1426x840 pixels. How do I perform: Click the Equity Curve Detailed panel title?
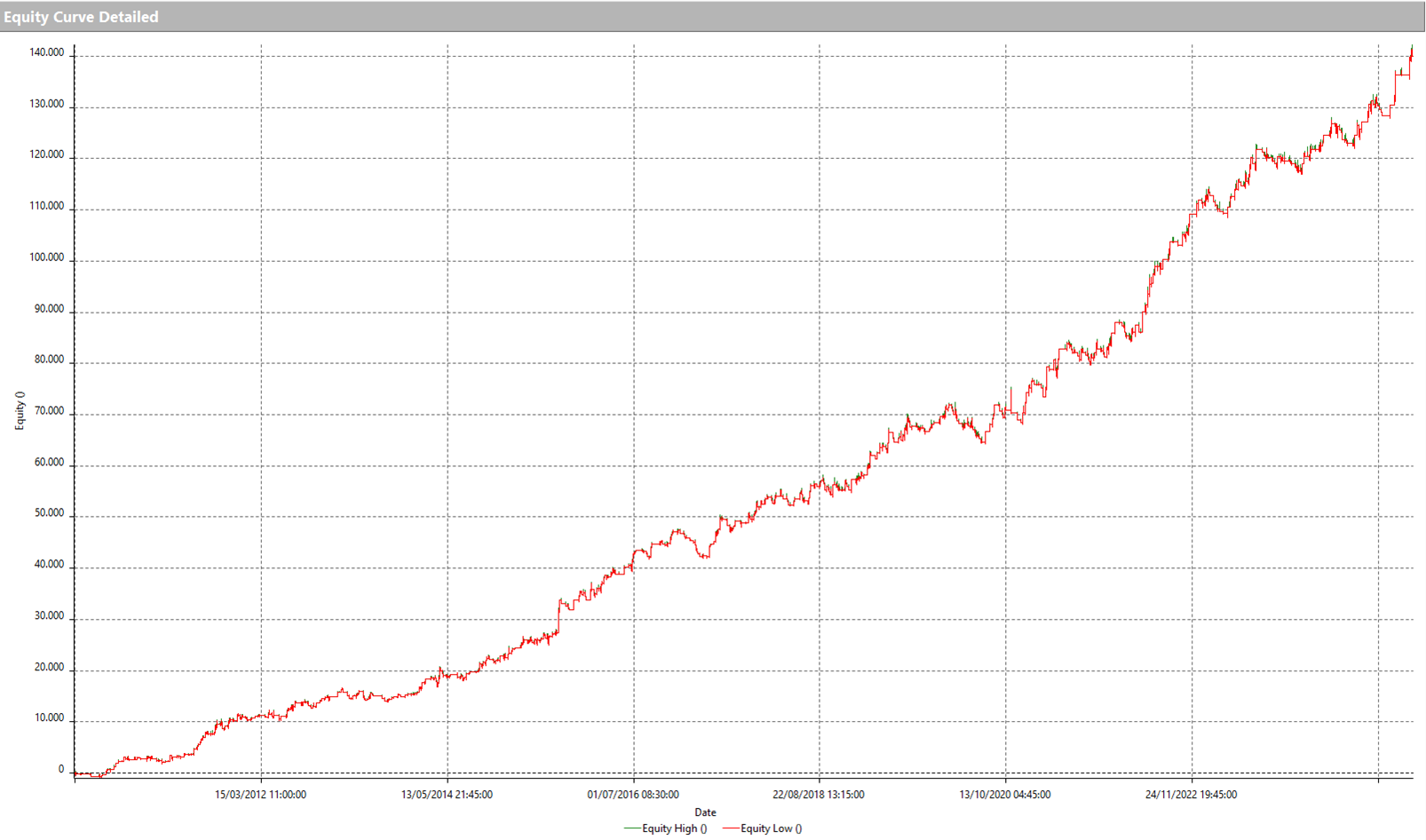click(x=82, y=17)
